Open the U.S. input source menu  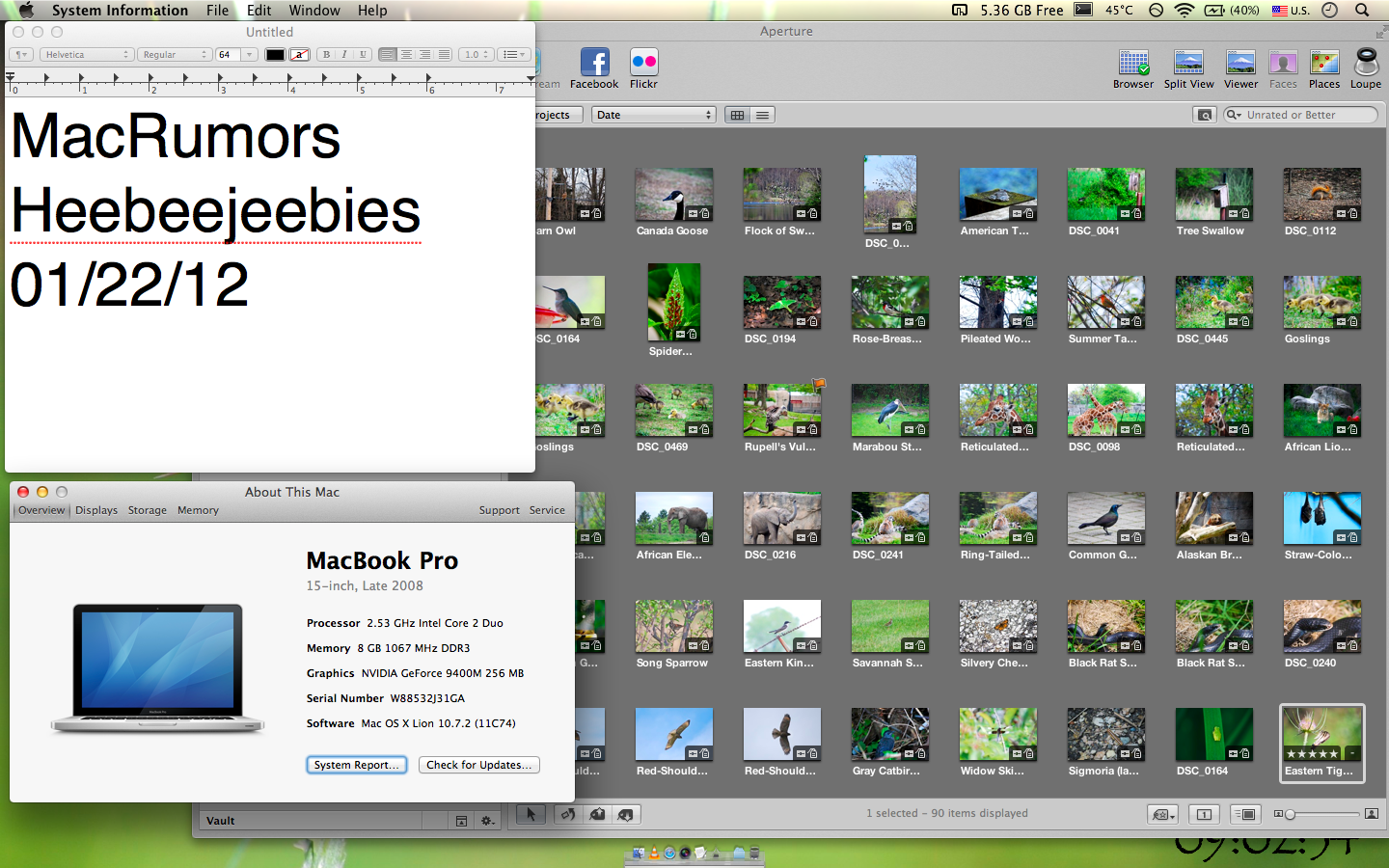pyautogui.click(x=1291, y=11)
